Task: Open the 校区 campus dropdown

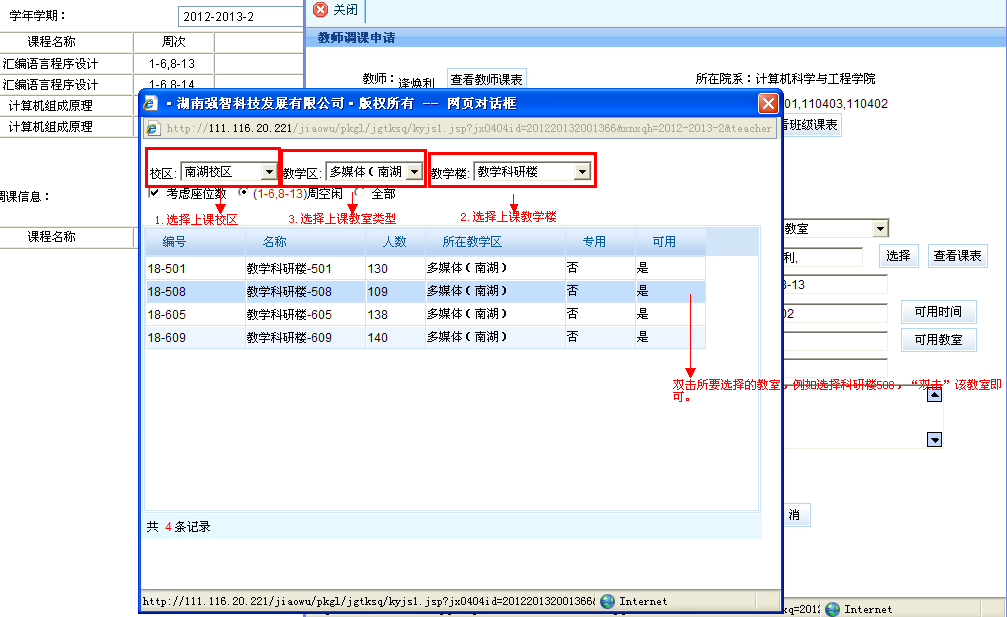Action: pos(267,172)
